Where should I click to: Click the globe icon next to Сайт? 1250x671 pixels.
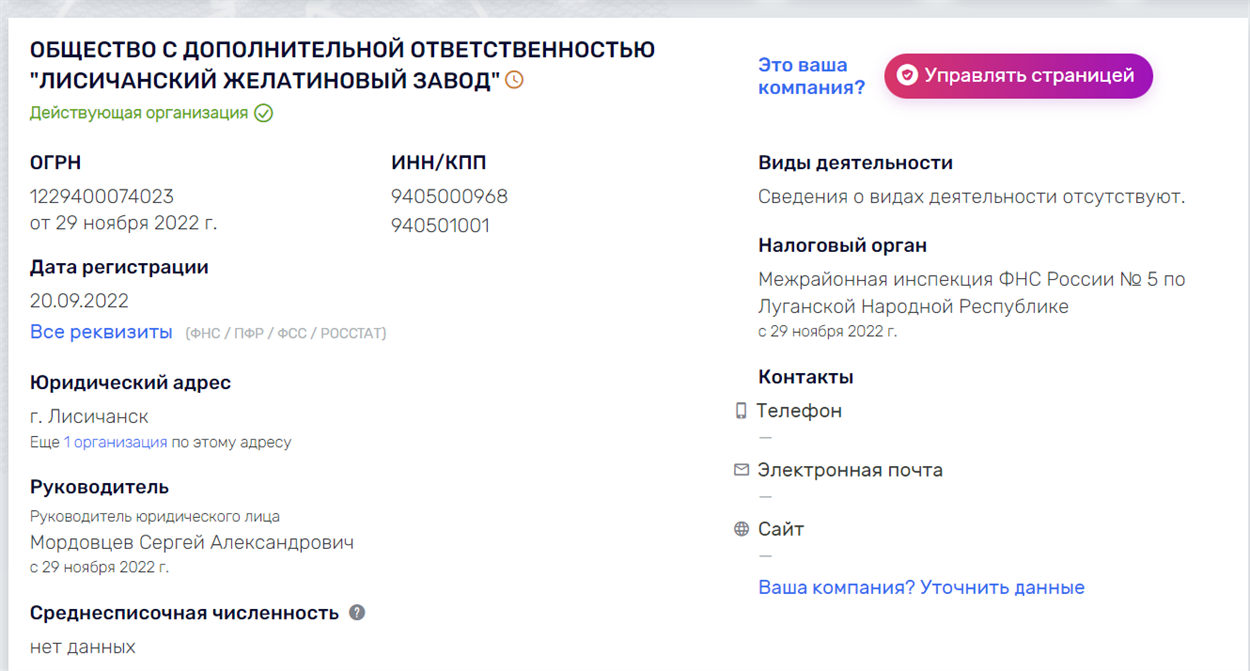pos(741,529)
